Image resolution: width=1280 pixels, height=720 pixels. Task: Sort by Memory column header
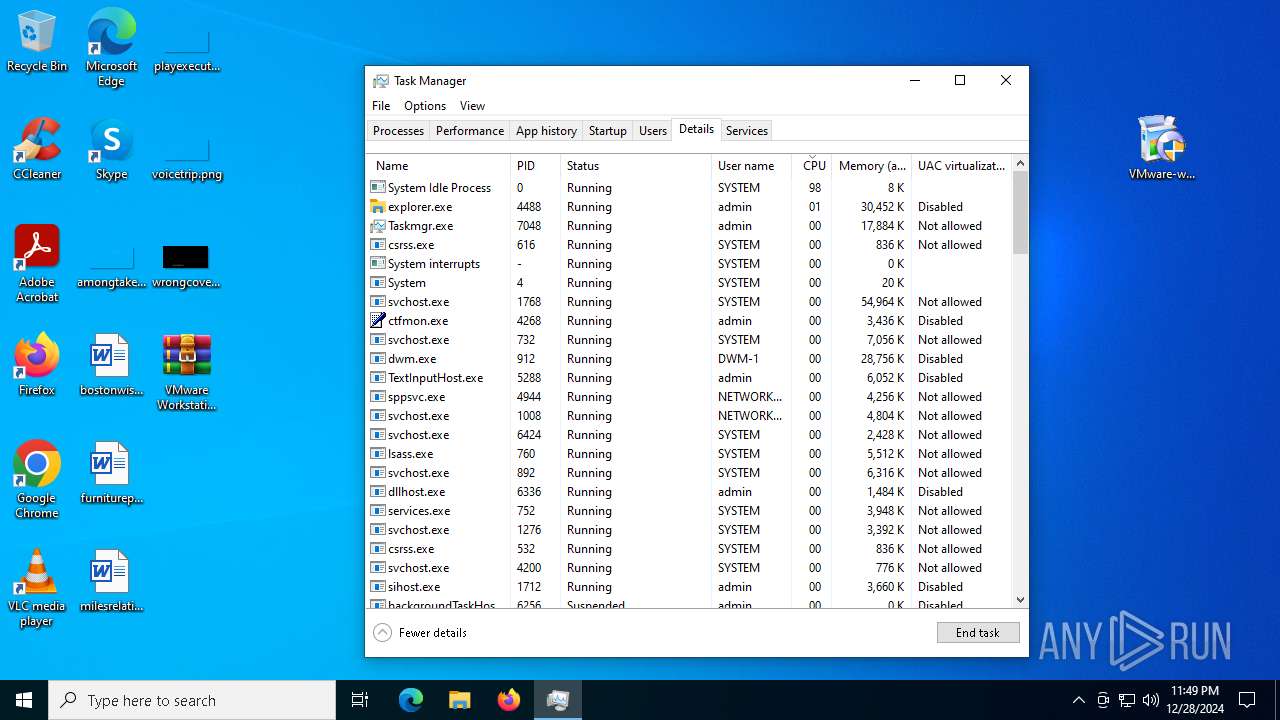[x=871, y=165]
